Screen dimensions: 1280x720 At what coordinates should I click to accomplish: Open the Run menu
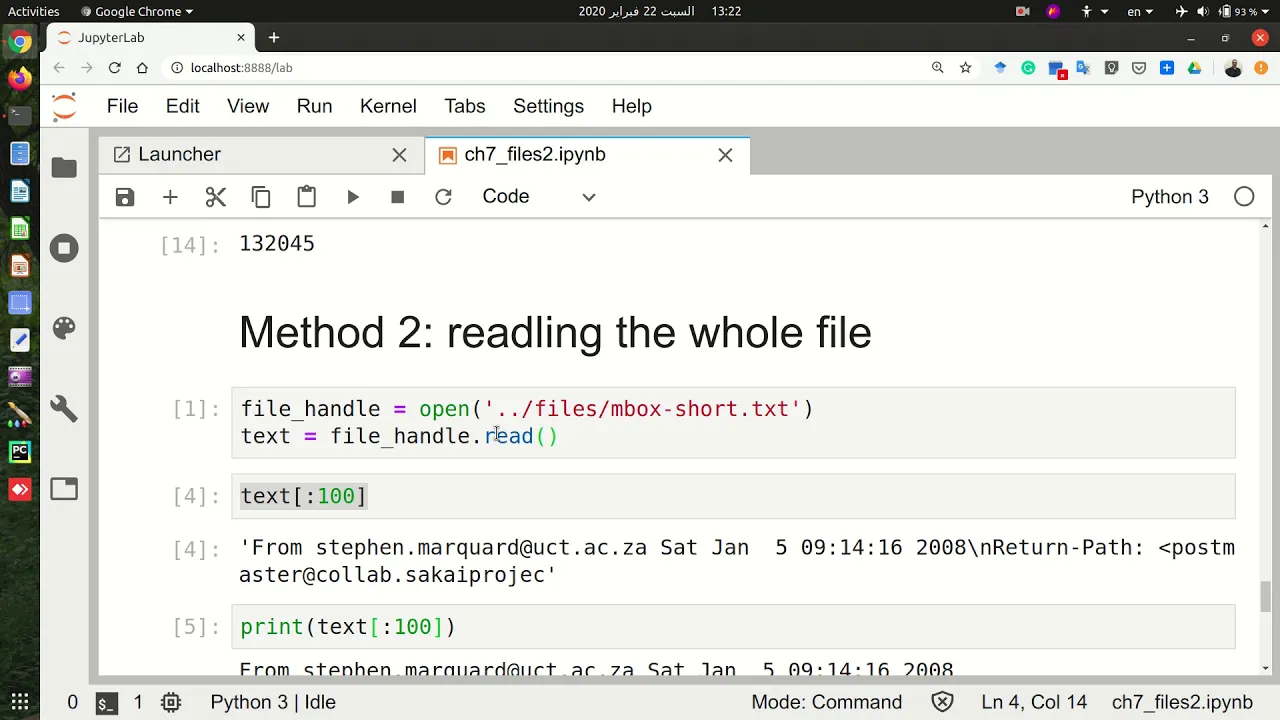(314, 106)
